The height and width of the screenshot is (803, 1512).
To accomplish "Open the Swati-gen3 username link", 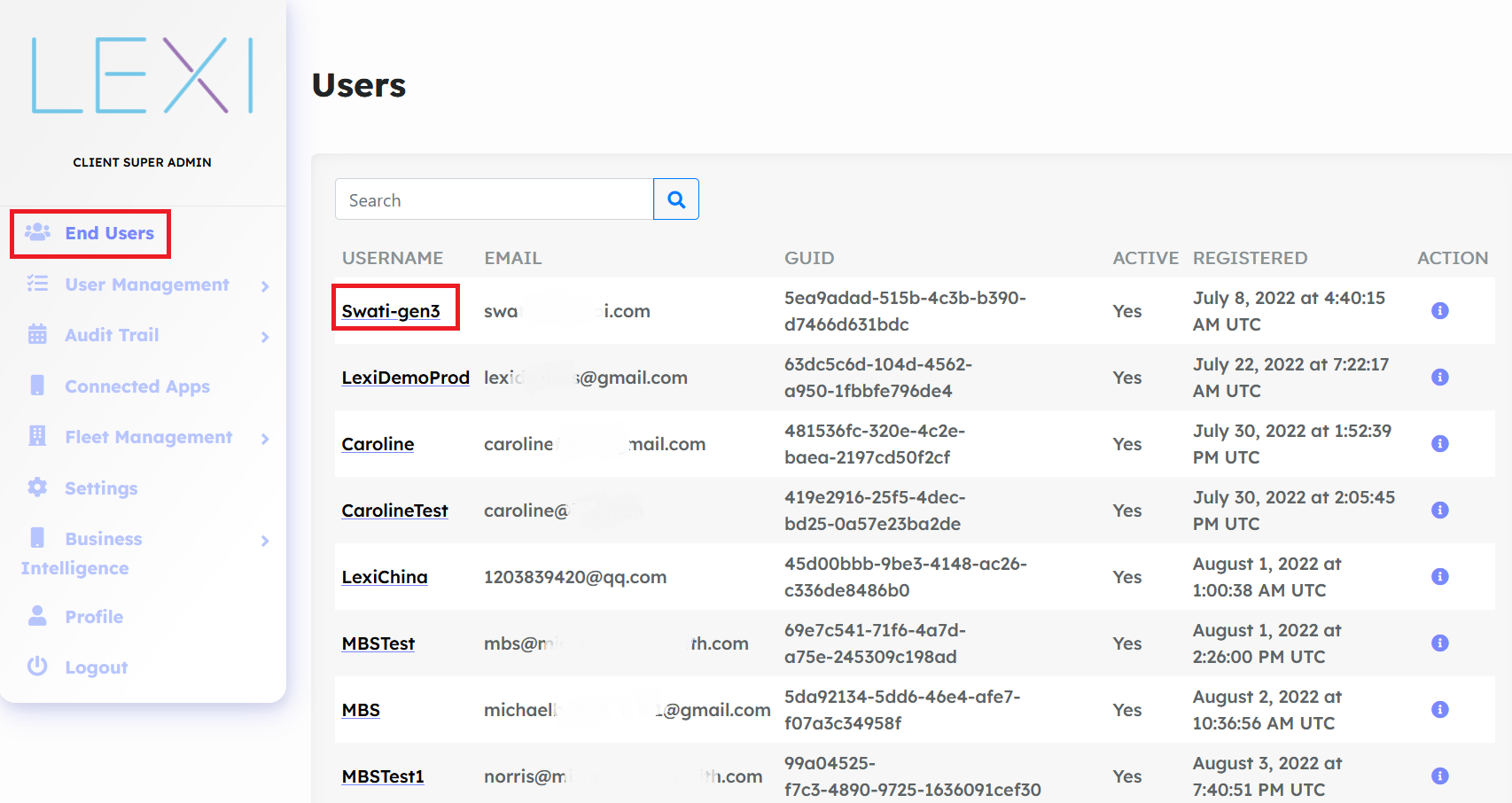I will pos(391,311).
